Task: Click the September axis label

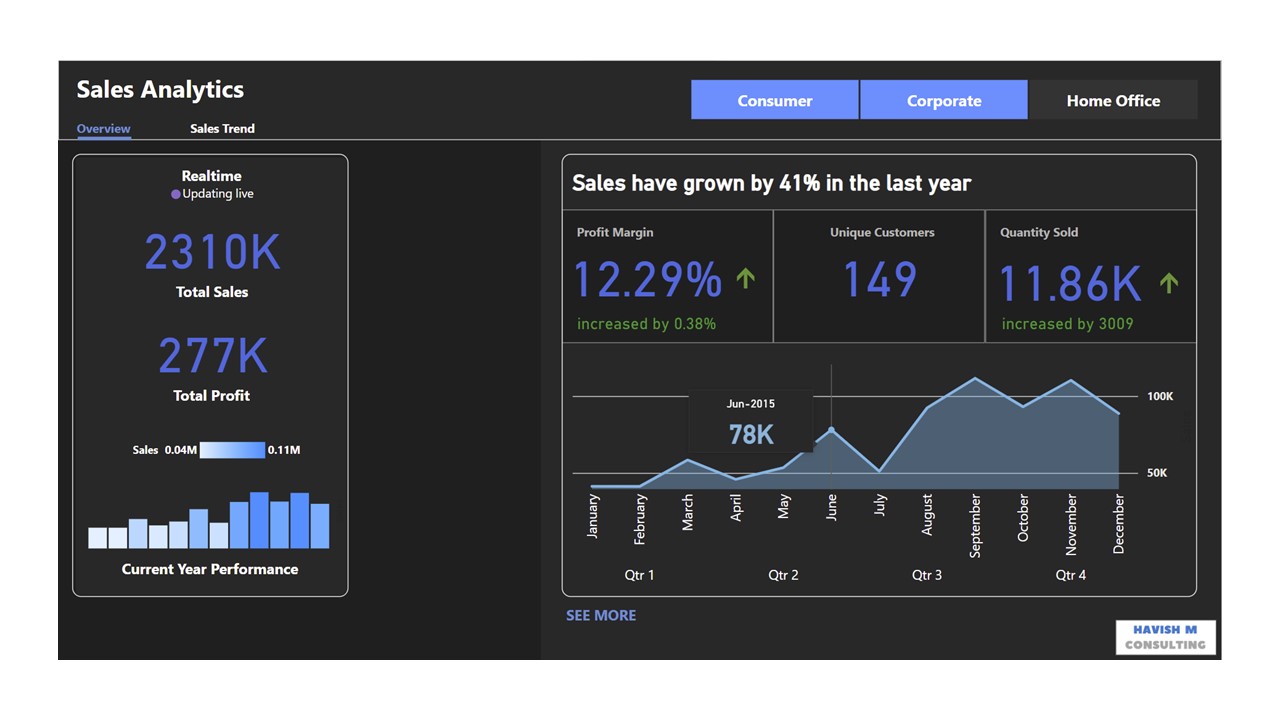Action: [975, 525]
